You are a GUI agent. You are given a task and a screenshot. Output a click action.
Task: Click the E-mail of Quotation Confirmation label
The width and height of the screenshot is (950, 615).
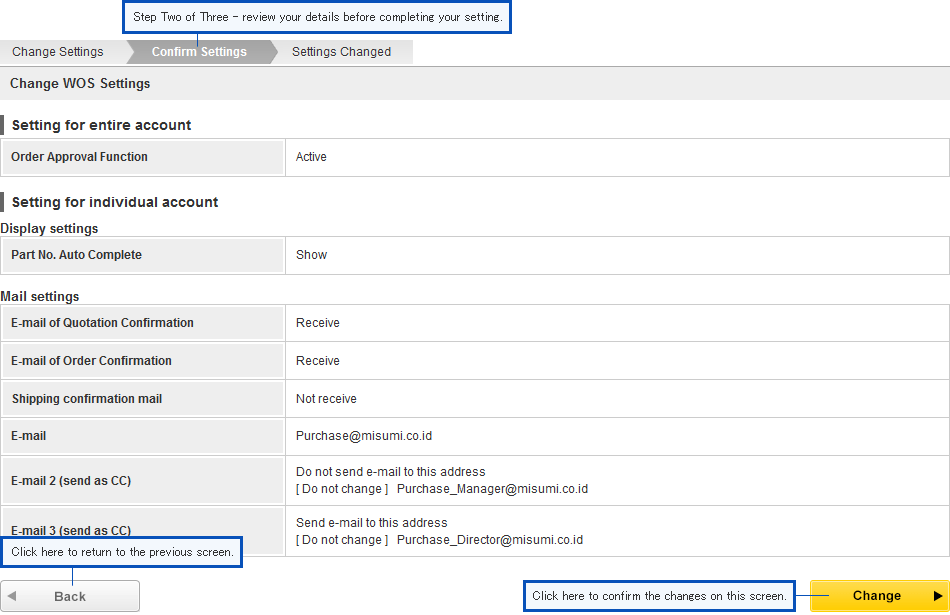pyautogui.click(x=102, y=323)
